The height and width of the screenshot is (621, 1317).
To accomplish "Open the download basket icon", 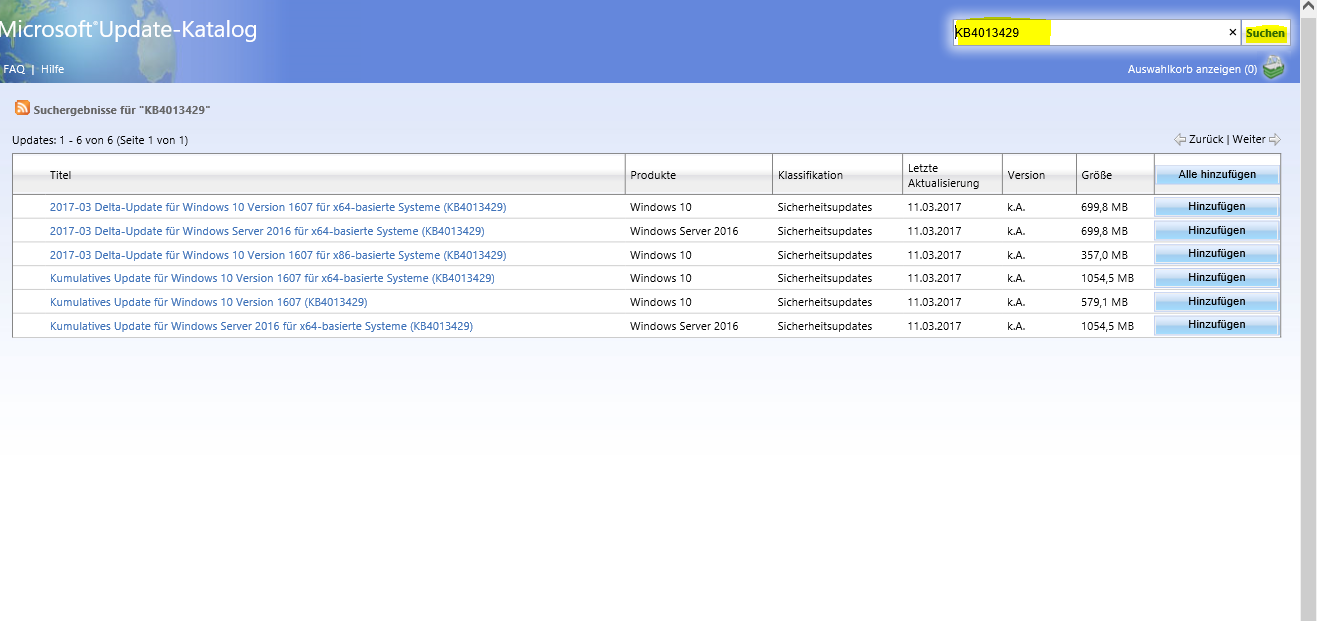I will [1273, 68].
